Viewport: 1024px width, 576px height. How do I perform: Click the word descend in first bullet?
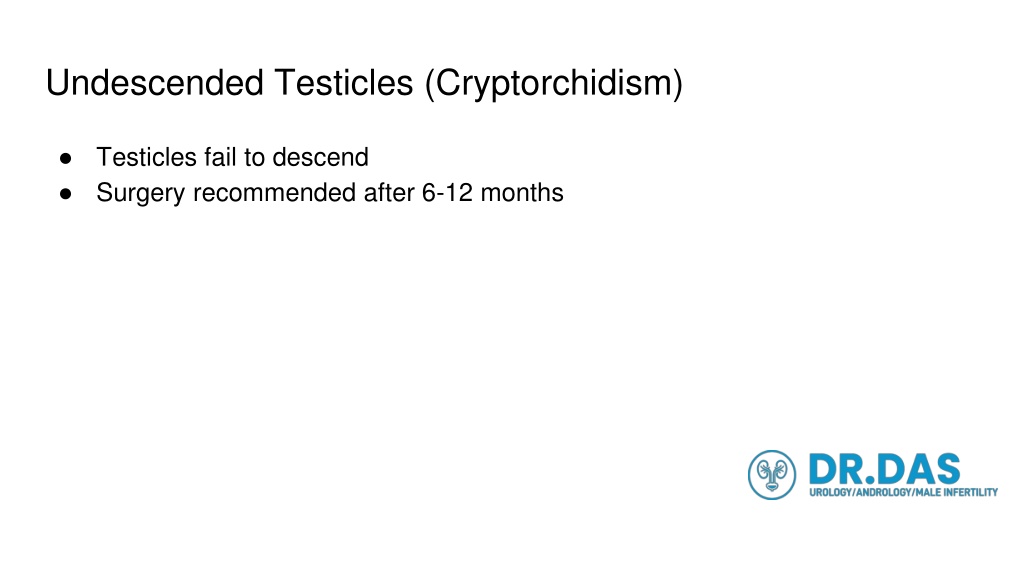tap(321, 157)
